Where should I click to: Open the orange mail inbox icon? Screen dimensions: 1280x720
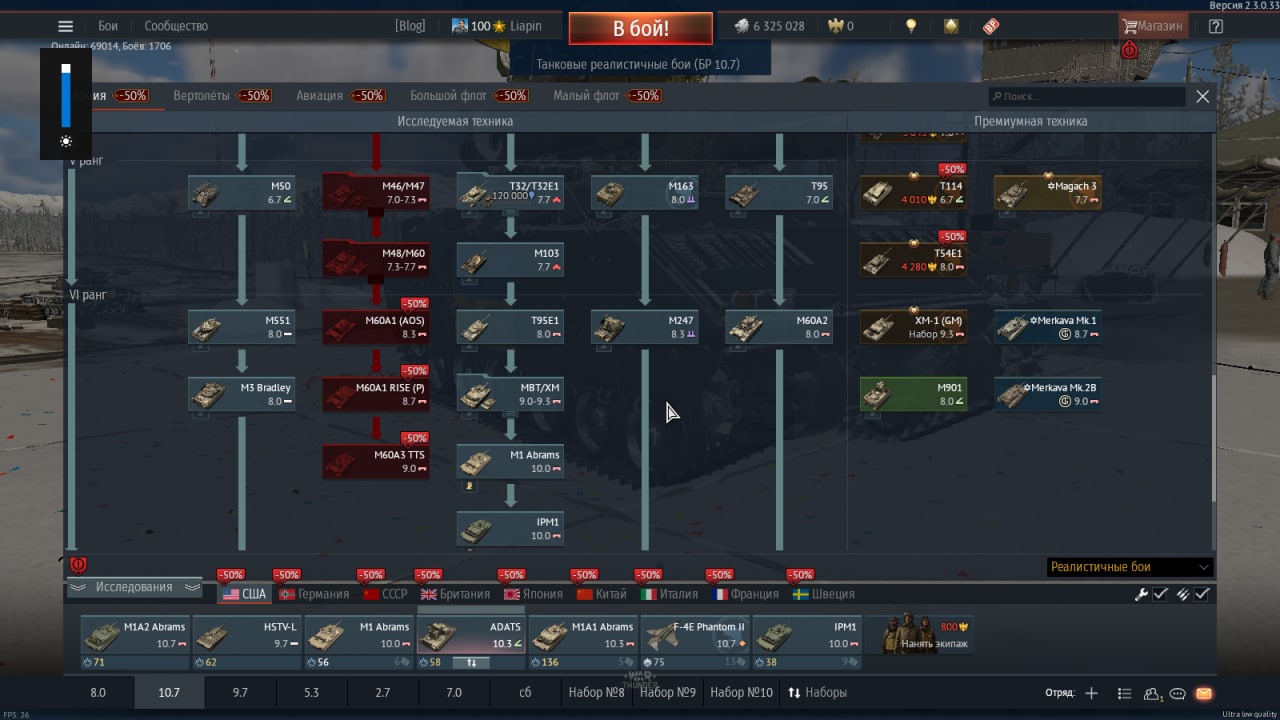[1203, 693]
